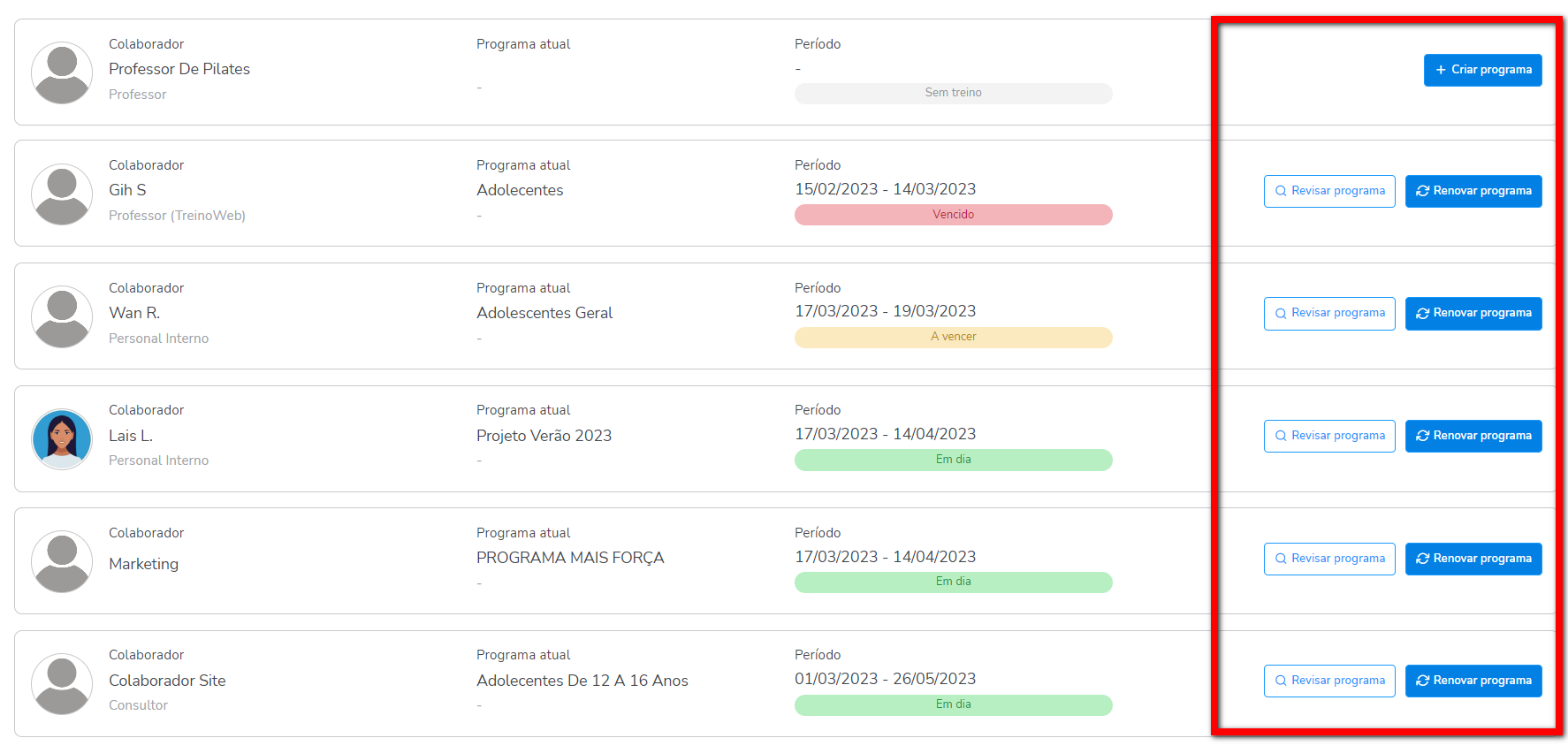Click the red Vencido status bar
The height and width of the screenshot is (746, 1568).
(x=953, y=215)
